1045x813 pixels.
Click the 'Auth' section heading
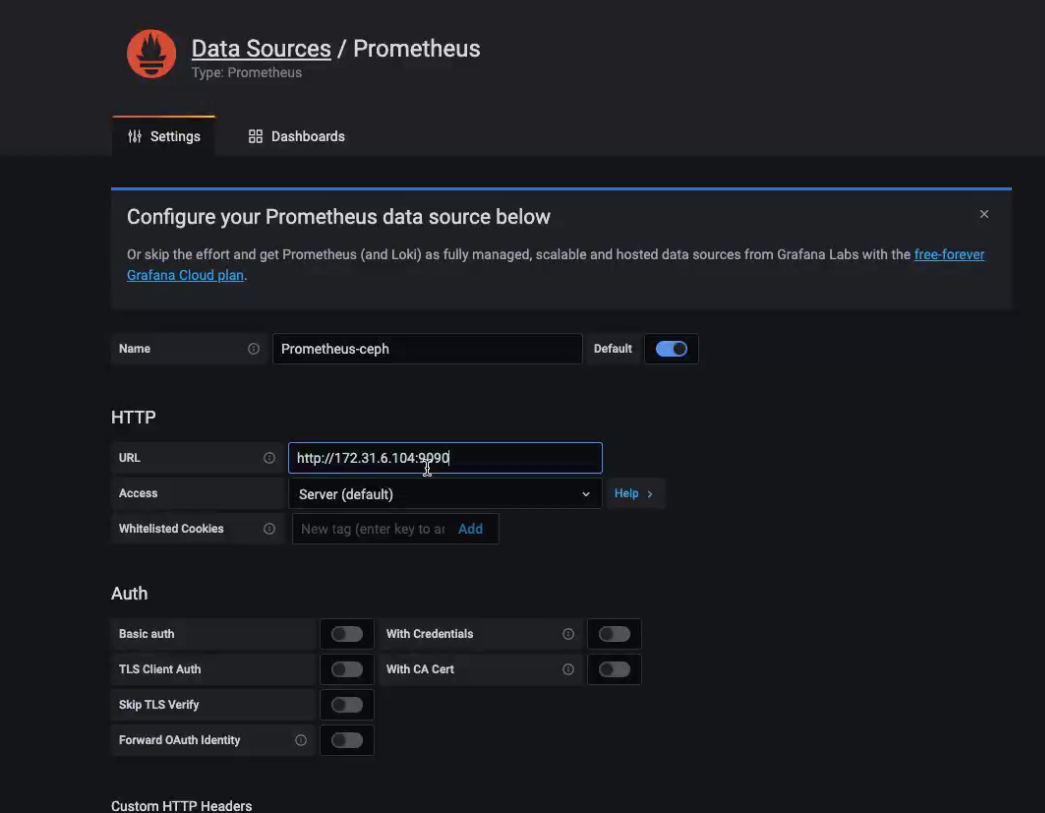[x=129, y=593]
